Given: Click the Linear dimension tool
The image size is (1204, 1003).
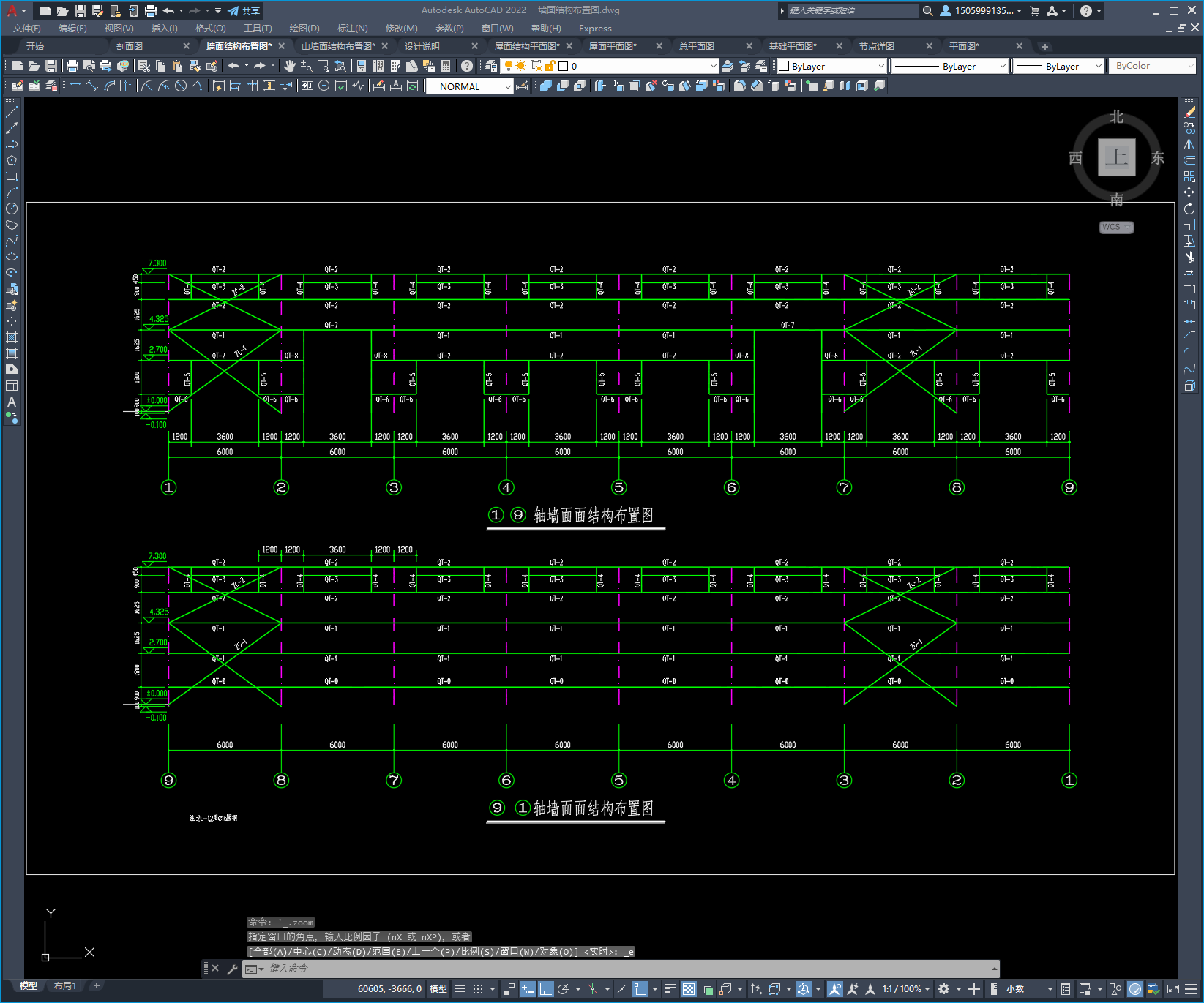Looking at the screenshot, I should 75,86.
